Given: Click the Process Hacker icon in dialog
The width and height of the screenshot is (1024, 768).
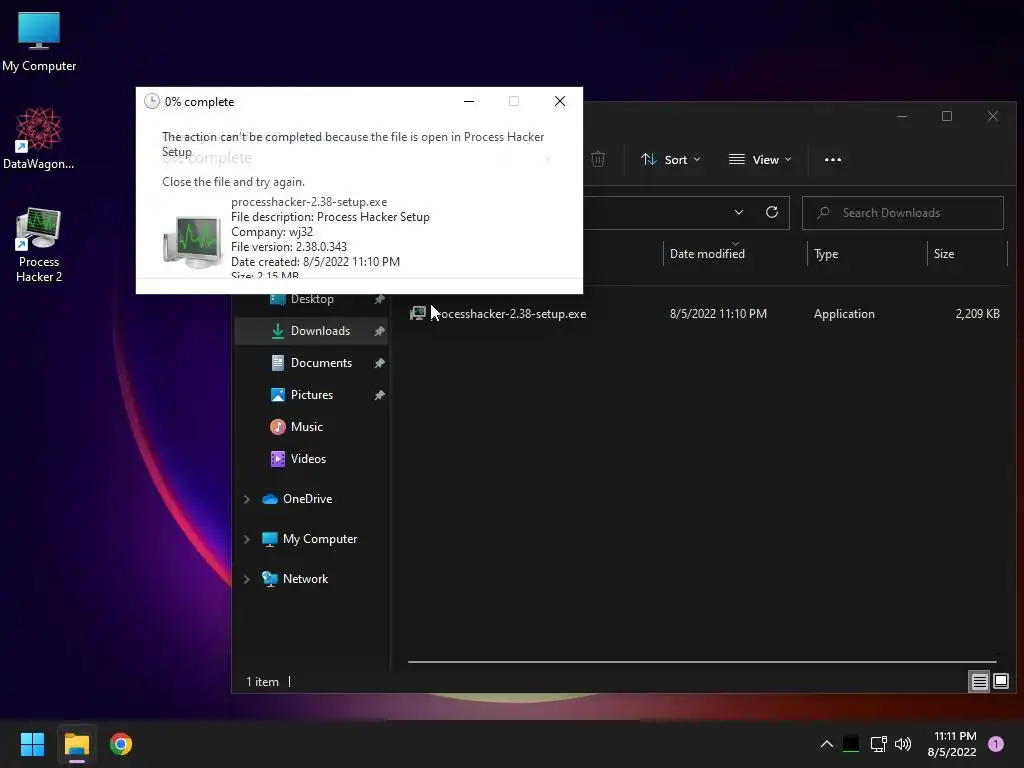Looking at the screenshot, I should 192,242.
